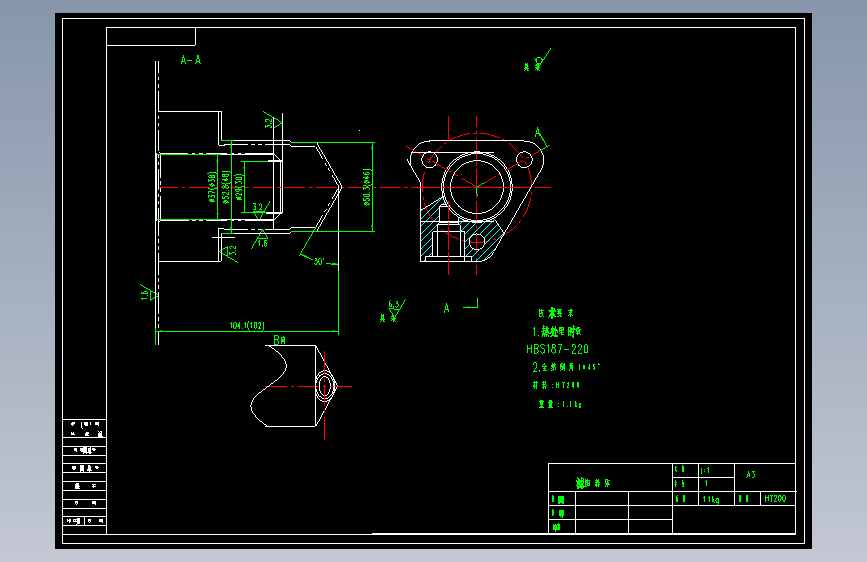Select the '2.' chamfer 1x45° note line
The width and height of the screenshot is (867, 562).
coord(566,367)
